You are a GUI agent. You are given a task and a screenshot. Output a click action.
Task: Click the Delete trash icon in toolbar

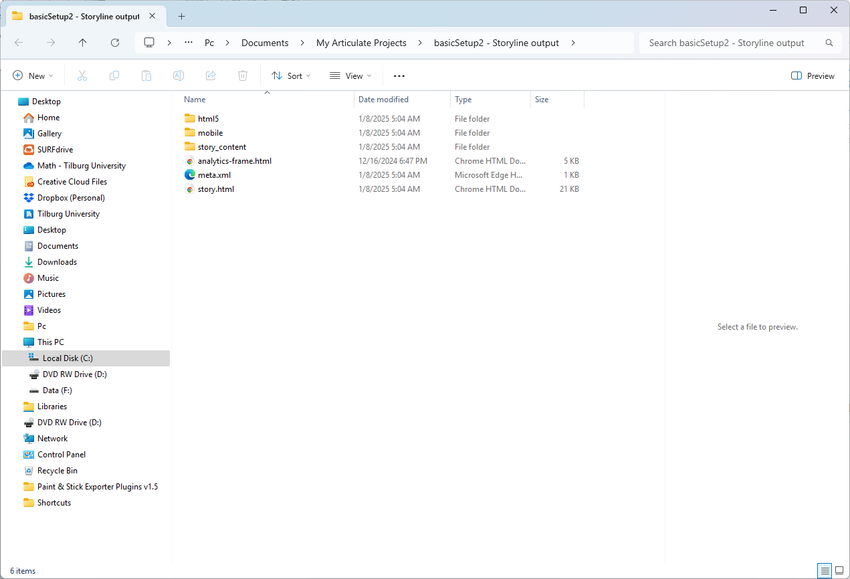(242, 76)
